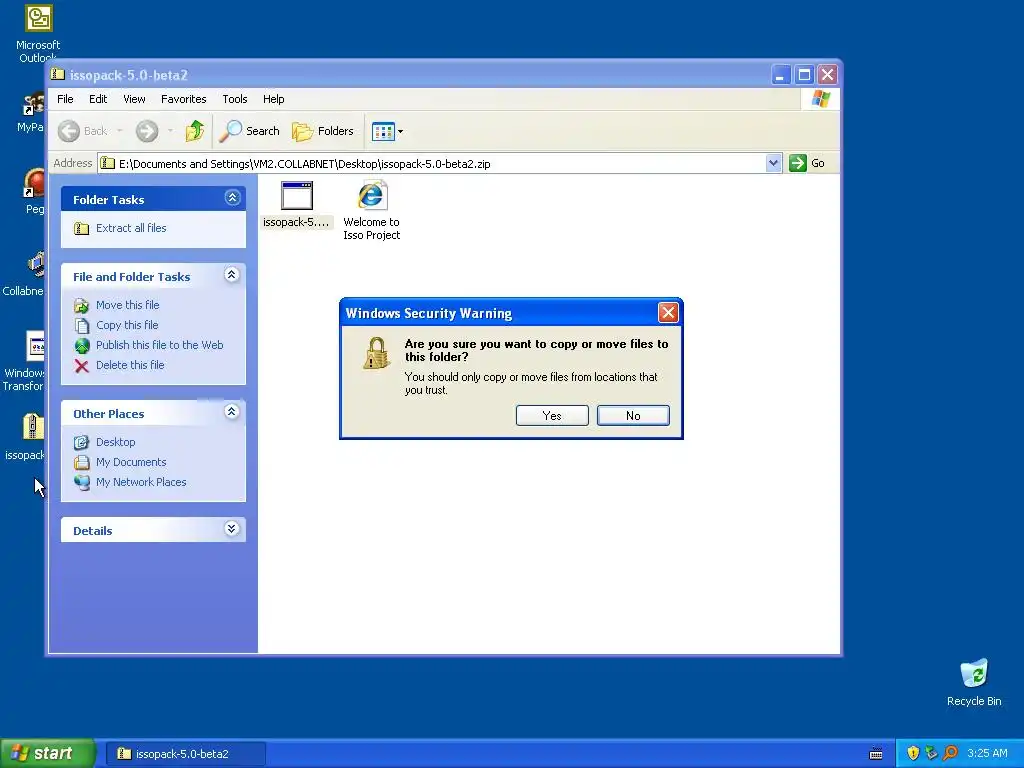Click the zip folder icon in title bar
Screen dimensions: 1024x768
click(58, 74)
